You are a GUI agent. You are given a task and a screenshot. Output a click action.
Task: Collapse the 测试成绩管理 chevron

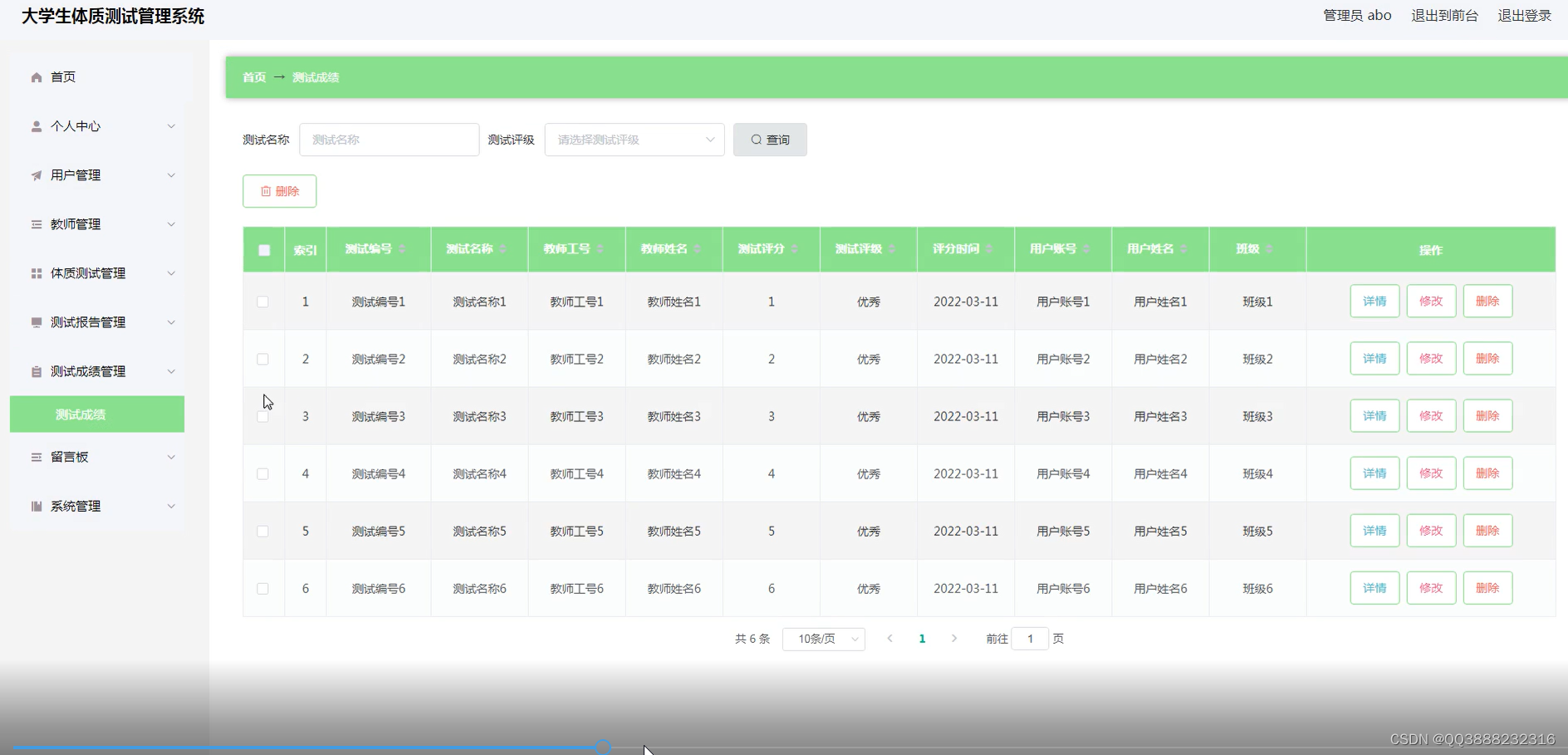[171, 371]
